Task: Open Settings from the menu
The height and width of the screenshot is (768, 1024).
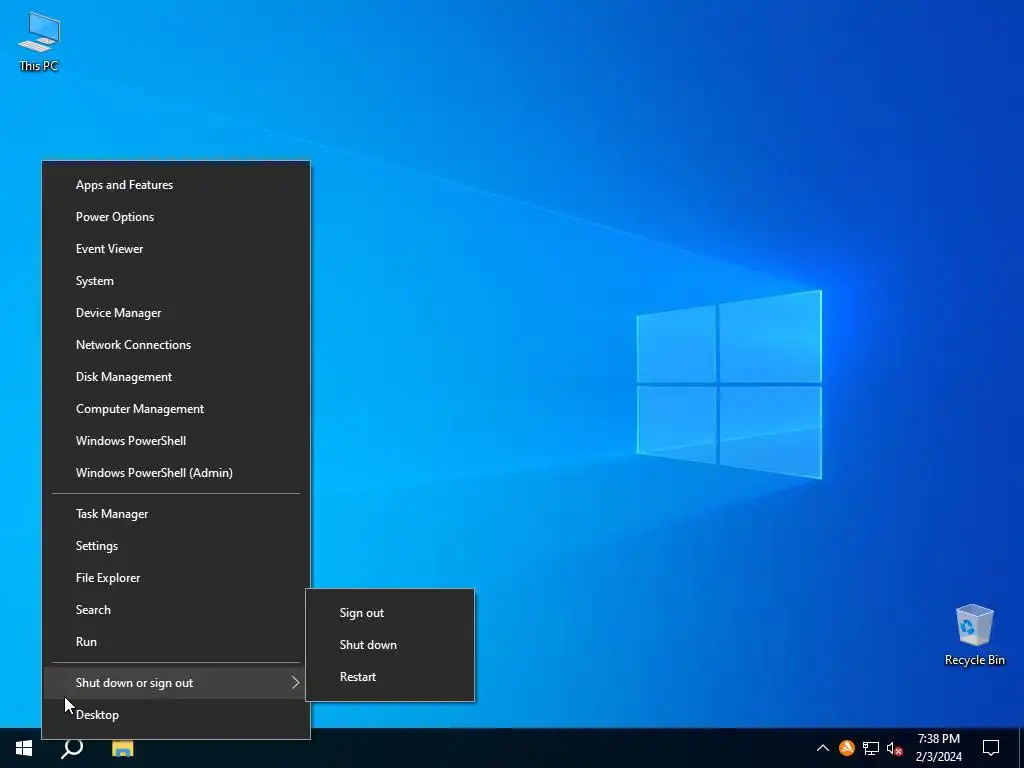Action: point(176,546)
